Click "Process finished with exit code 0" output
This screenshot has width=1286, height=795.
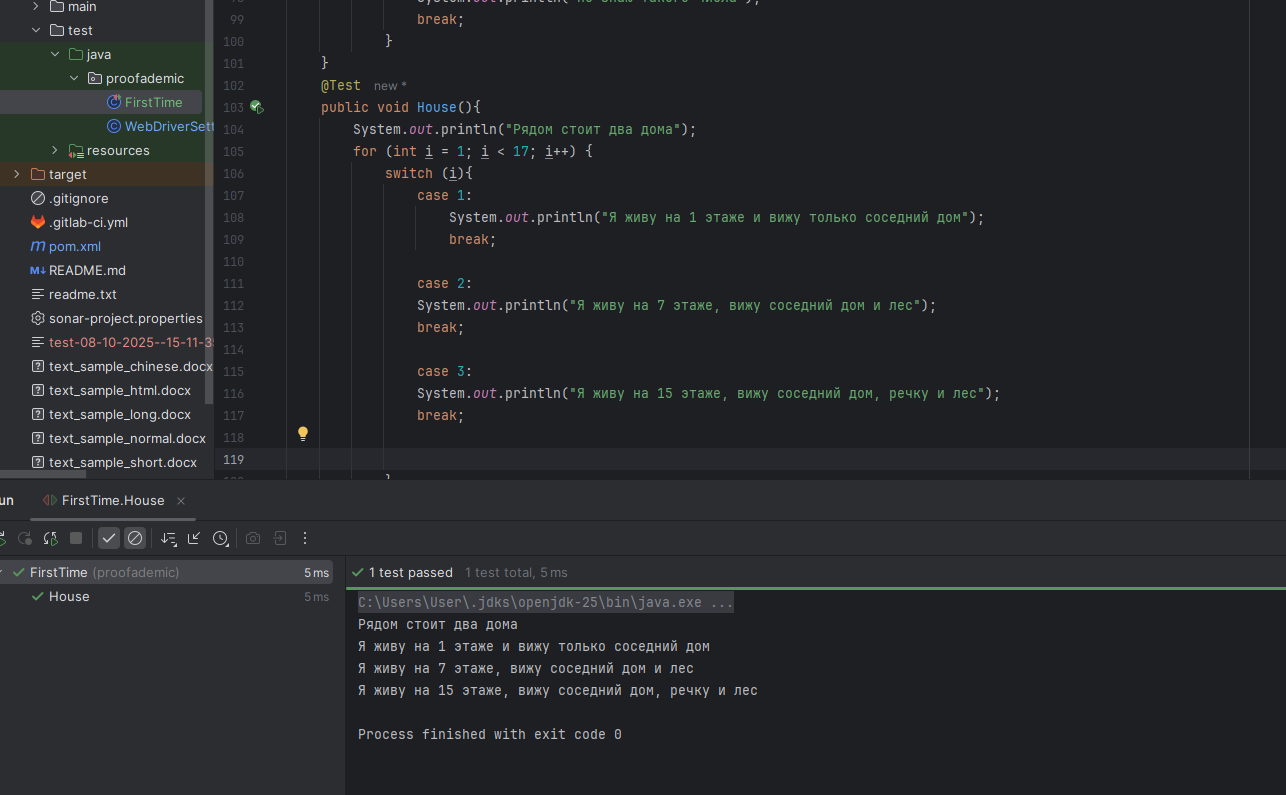(x=490, y=734)
